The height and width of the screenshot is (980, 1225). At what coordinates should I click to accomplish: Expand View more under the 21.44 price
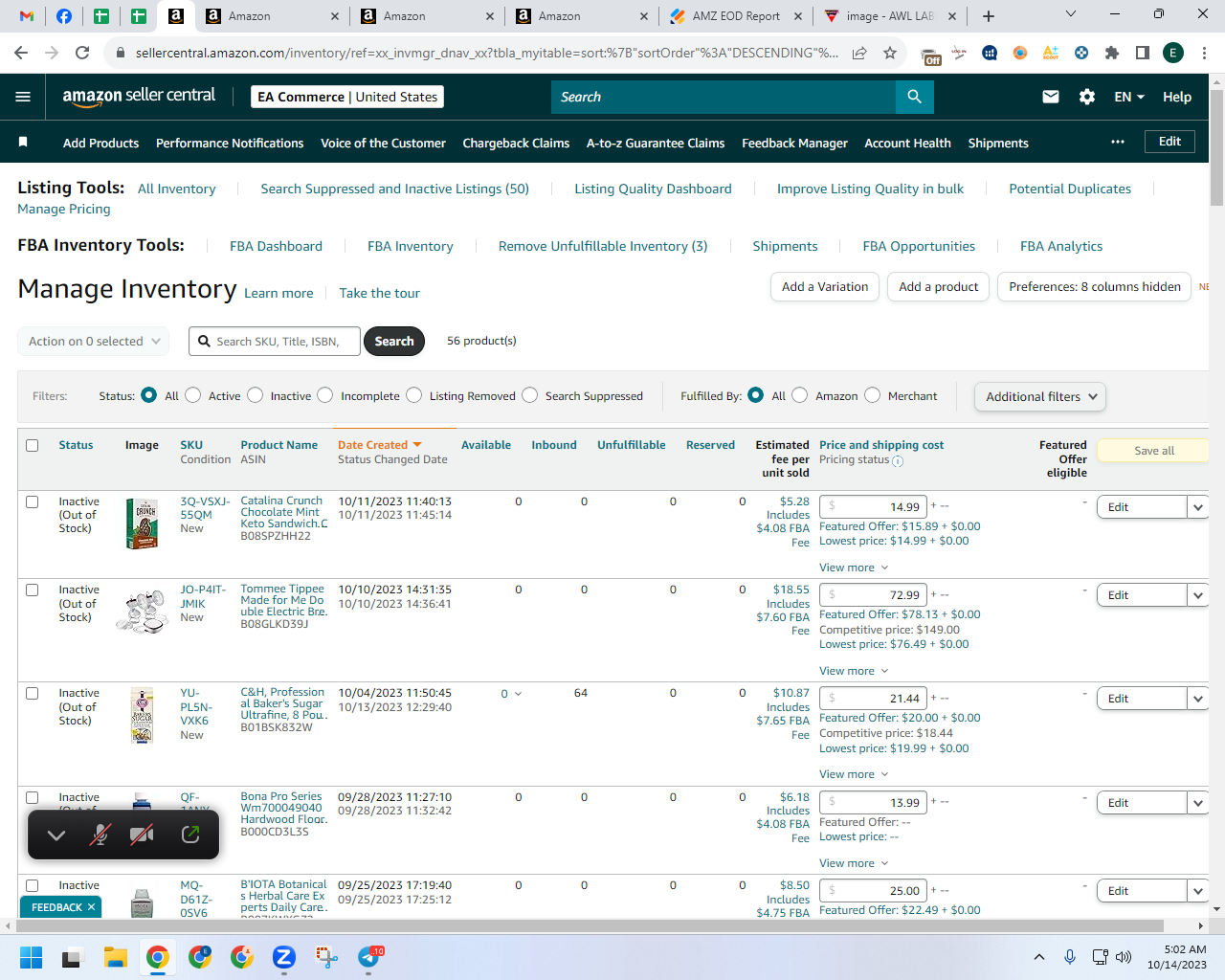click(x=854, y=774)
